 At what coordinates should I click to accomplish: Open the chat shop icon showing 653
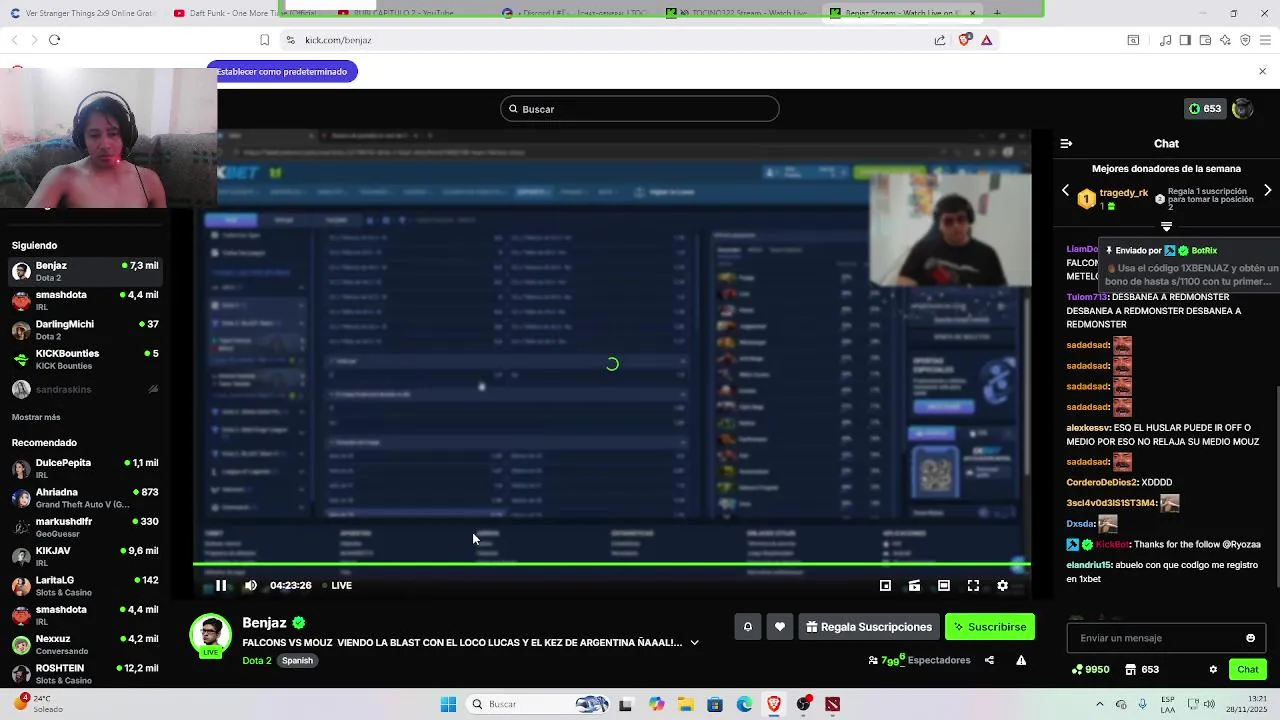point(1141,670)
